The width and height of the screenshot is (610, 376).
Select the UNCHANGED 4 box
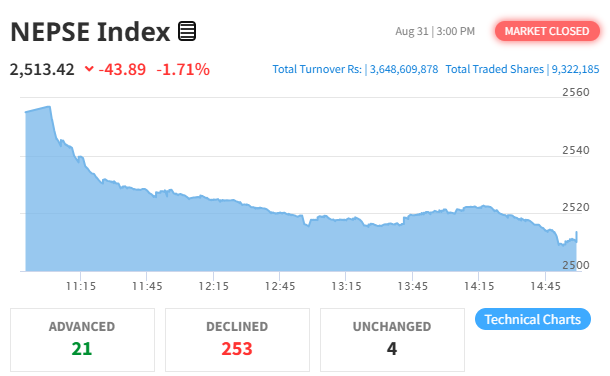click(x=392, y=340)
